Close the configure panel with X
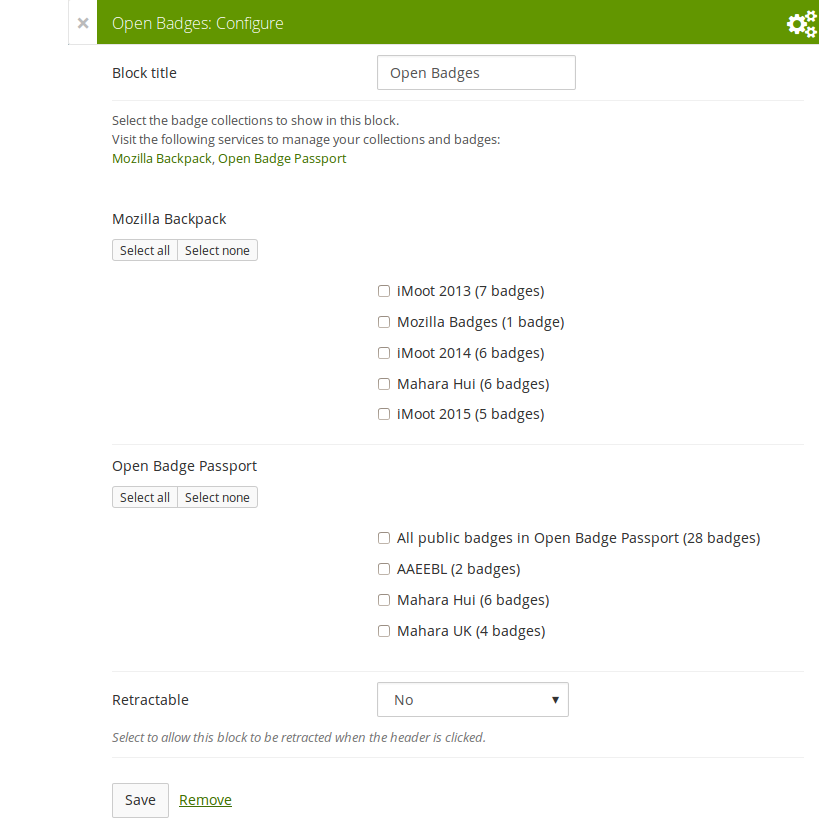The image size is (820, 835). point(83,23)
